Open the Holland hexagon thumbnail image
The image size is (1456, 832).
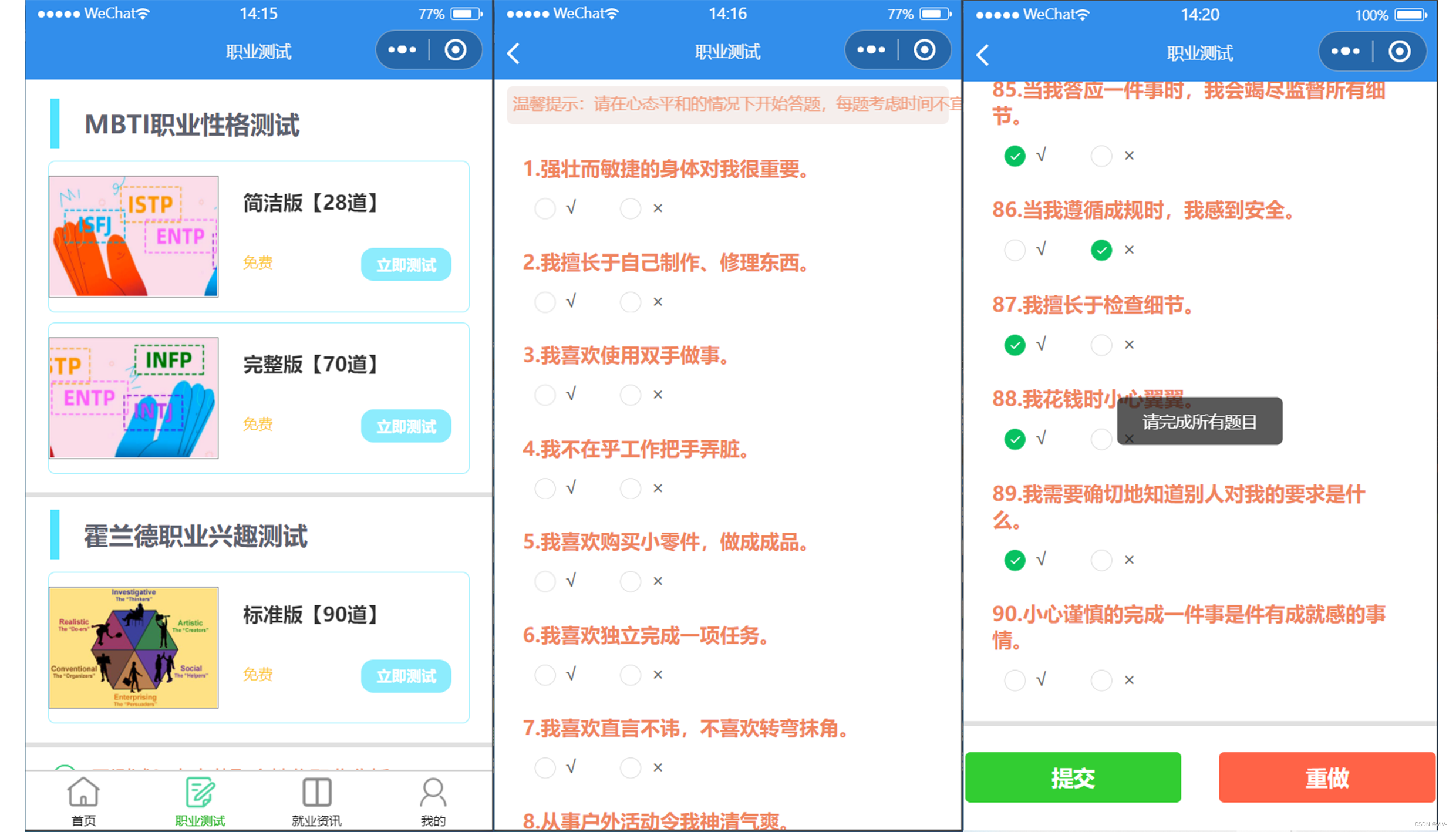coord(134,647)
